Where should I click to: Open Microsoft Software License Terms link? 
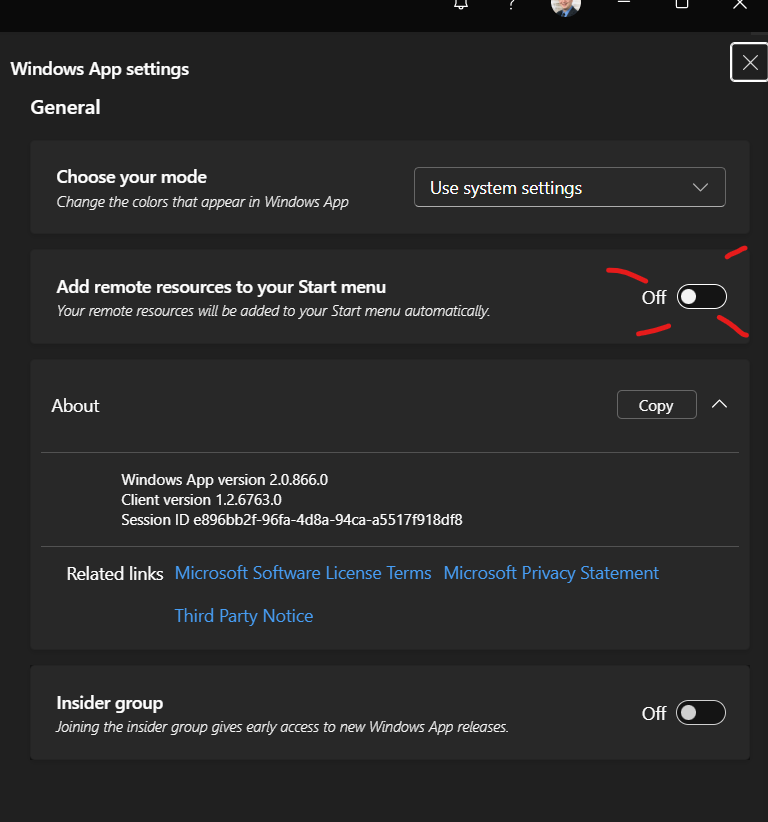pos(303,573)
